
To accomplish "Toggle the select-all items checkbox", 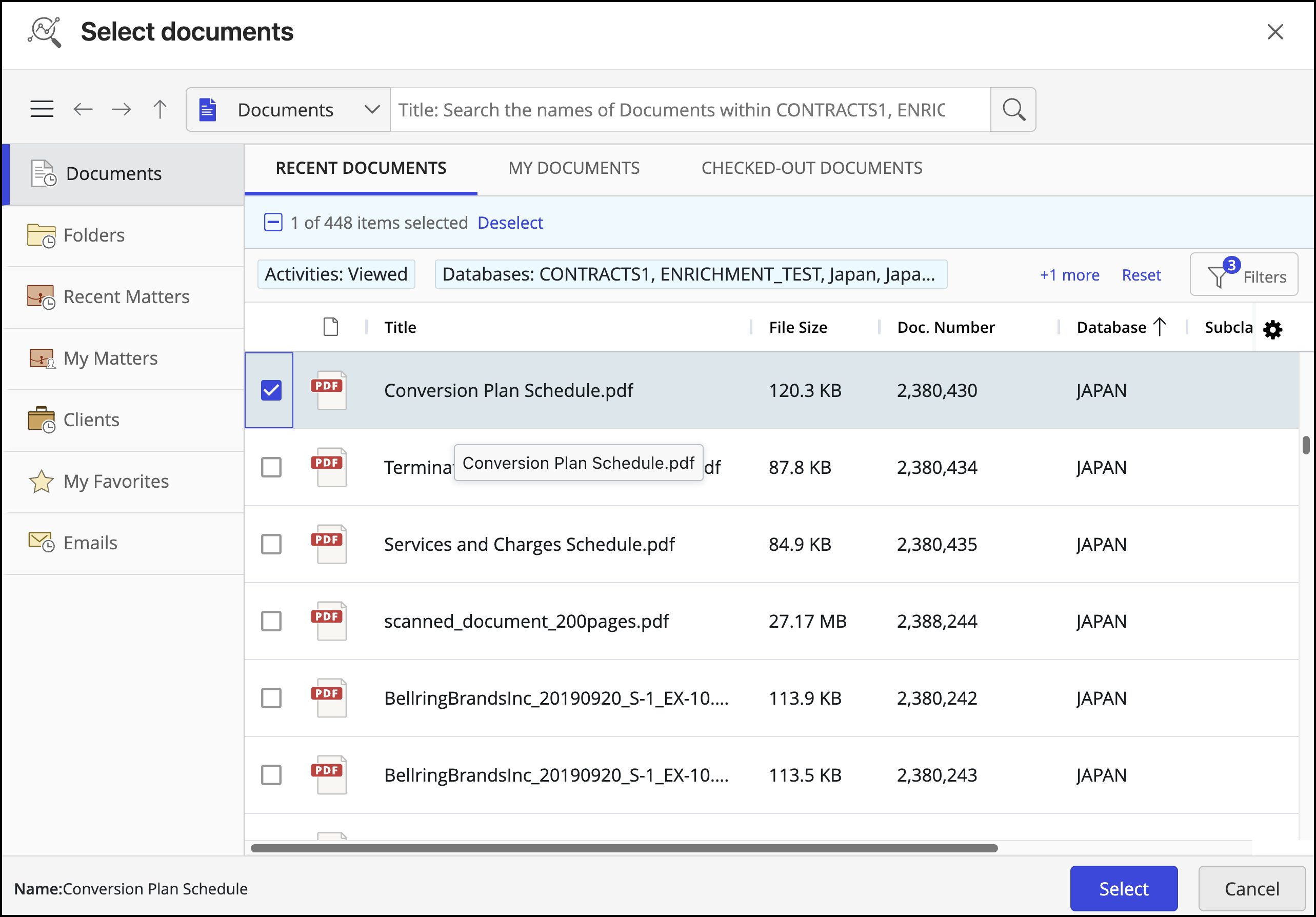I will pyautogui.click(x=273, y=223).
